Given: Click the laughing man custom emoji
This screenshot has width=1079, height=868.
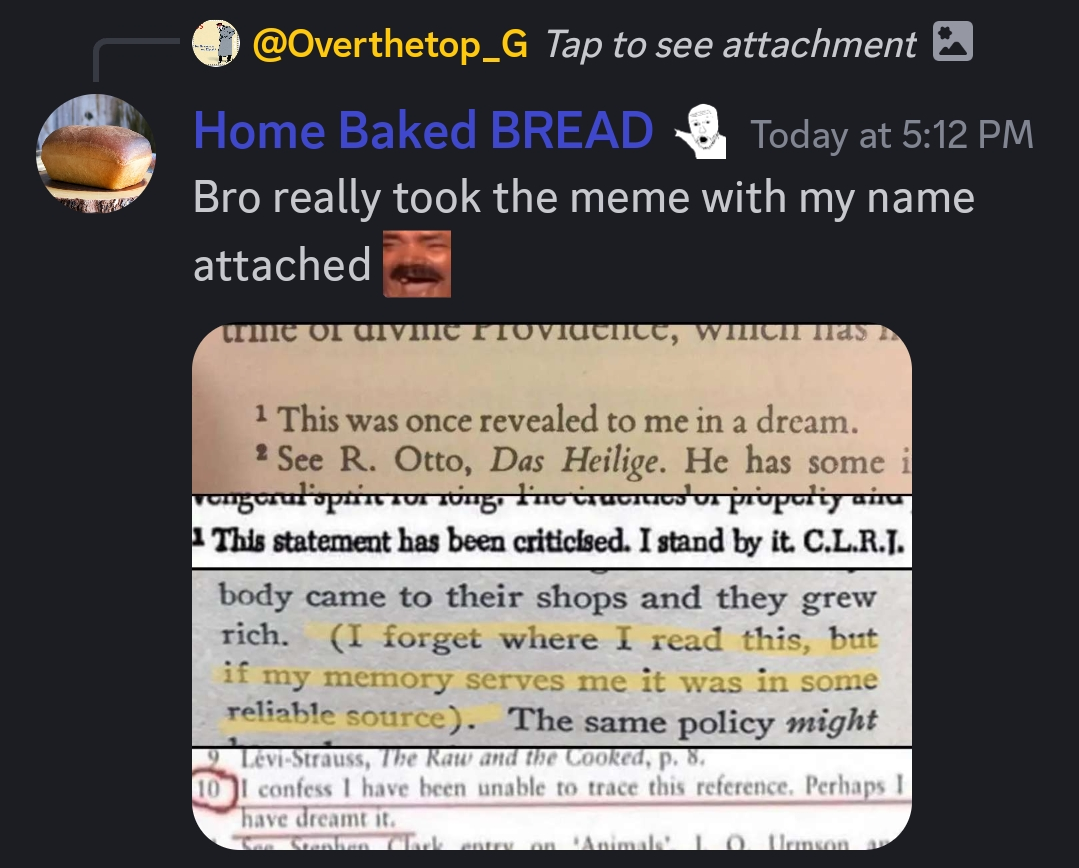Looking at the screenshot, I should pyautogui.click(x=417, y=264).
